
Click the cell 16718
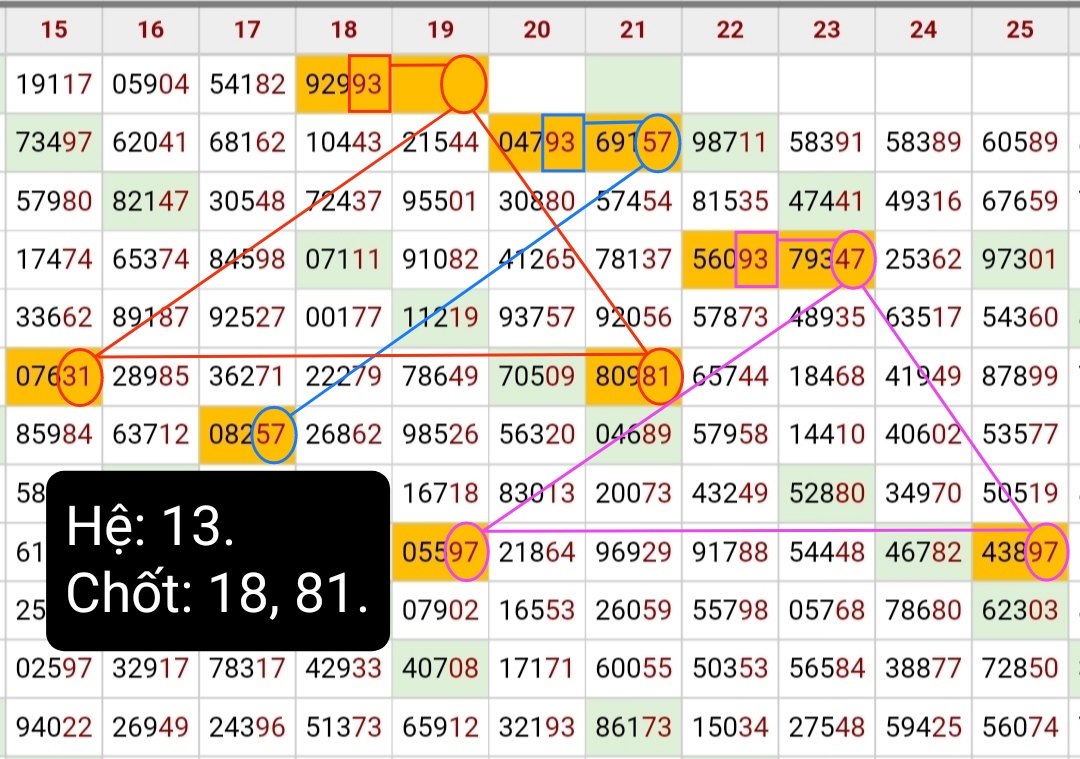click(440, 493)
